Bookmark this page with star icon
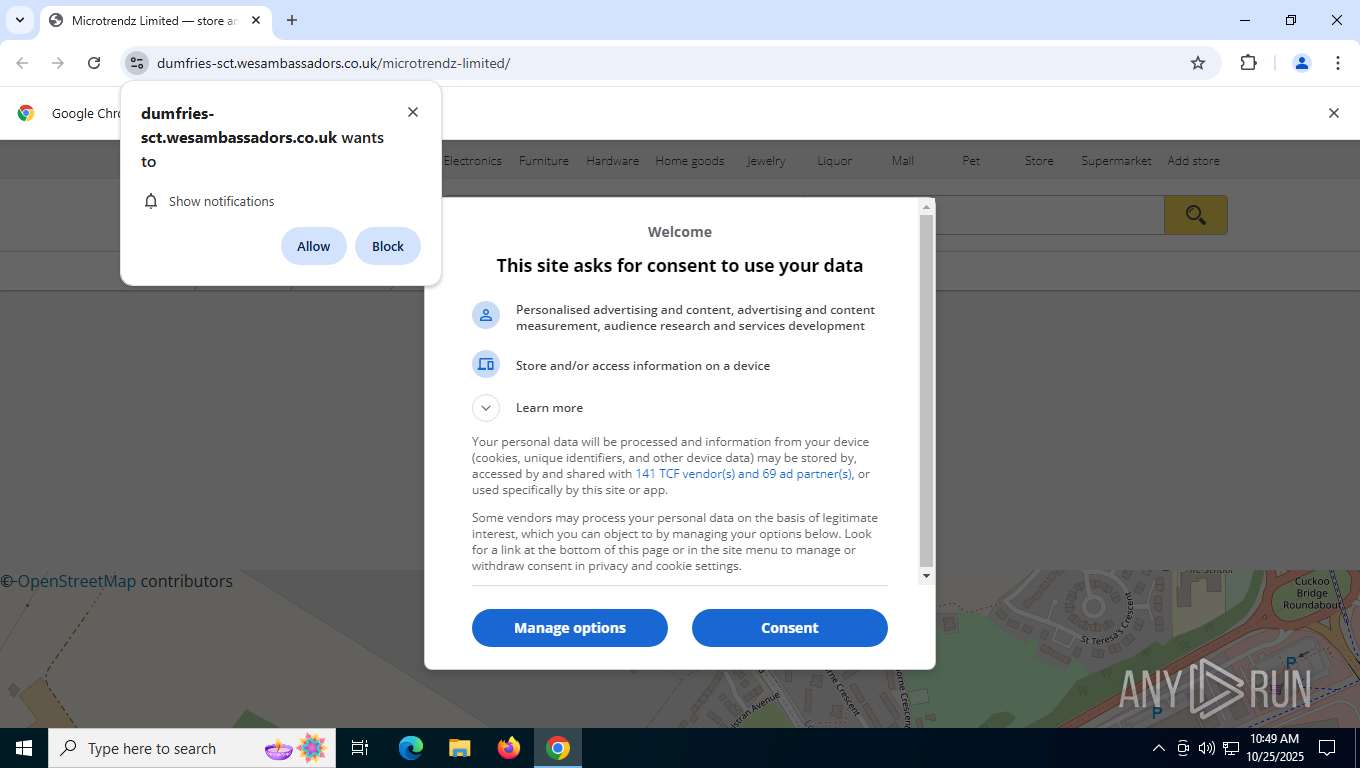Viewport: 1360px width, 768px height. tap(1198, 63)
